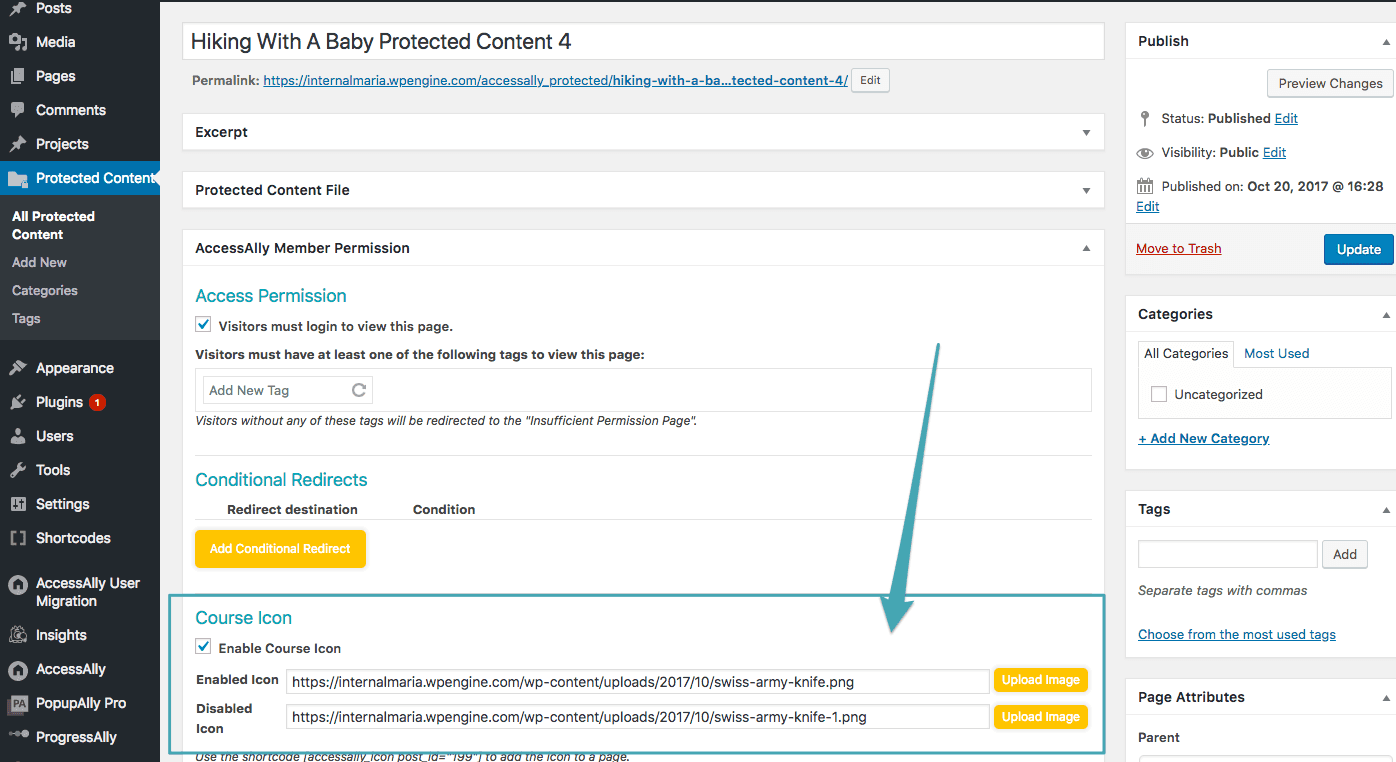
Task: Switch to the Most Used categories tab
Action: 1276,353
